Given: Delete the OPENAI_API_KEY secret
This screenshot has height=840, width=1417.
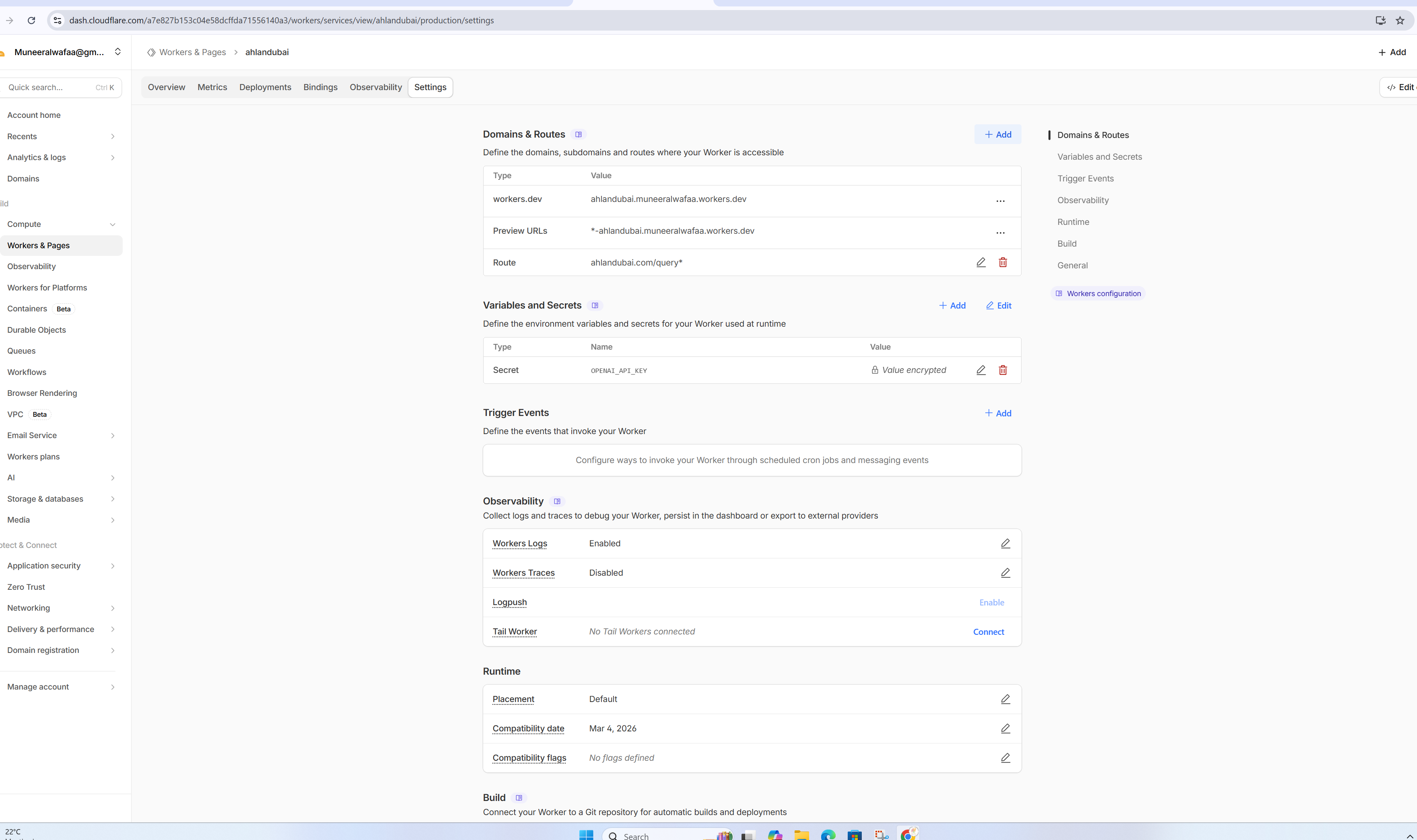Looking at the screenshot, I should (1003, 370).
